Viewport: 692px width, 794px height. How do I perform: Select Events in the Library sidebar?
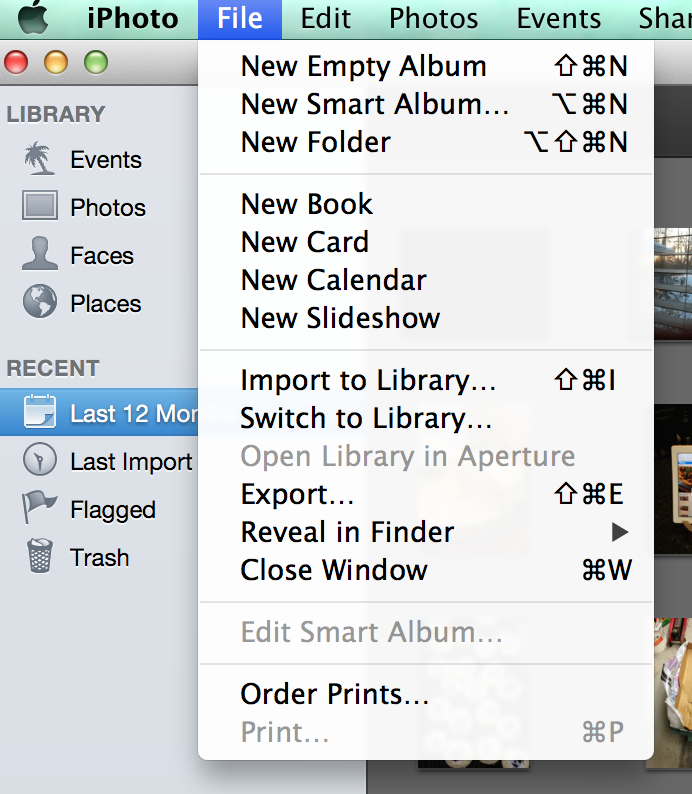[106, 160]
